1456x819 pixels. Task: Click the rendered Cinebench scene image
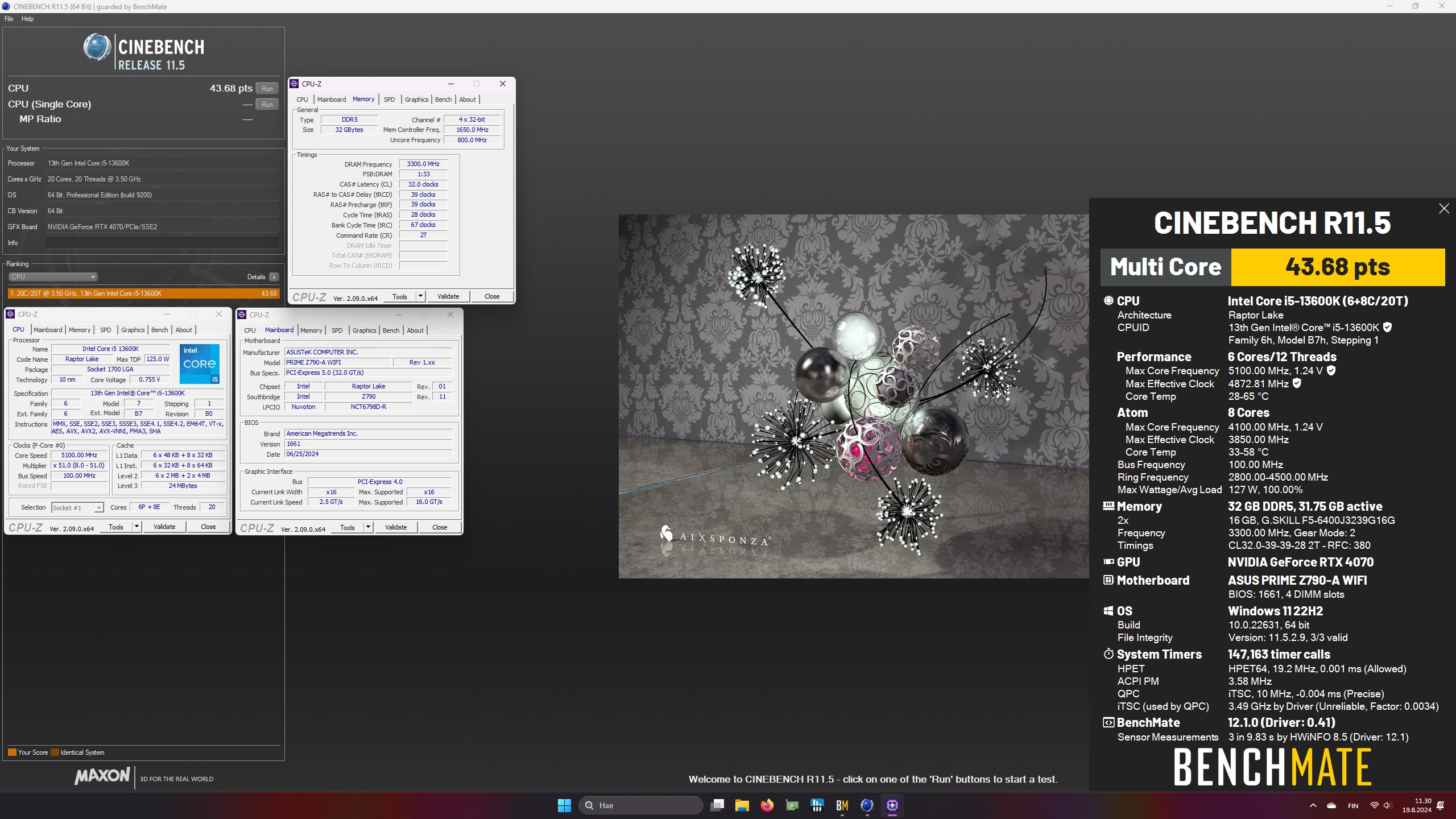click(854, 396)
